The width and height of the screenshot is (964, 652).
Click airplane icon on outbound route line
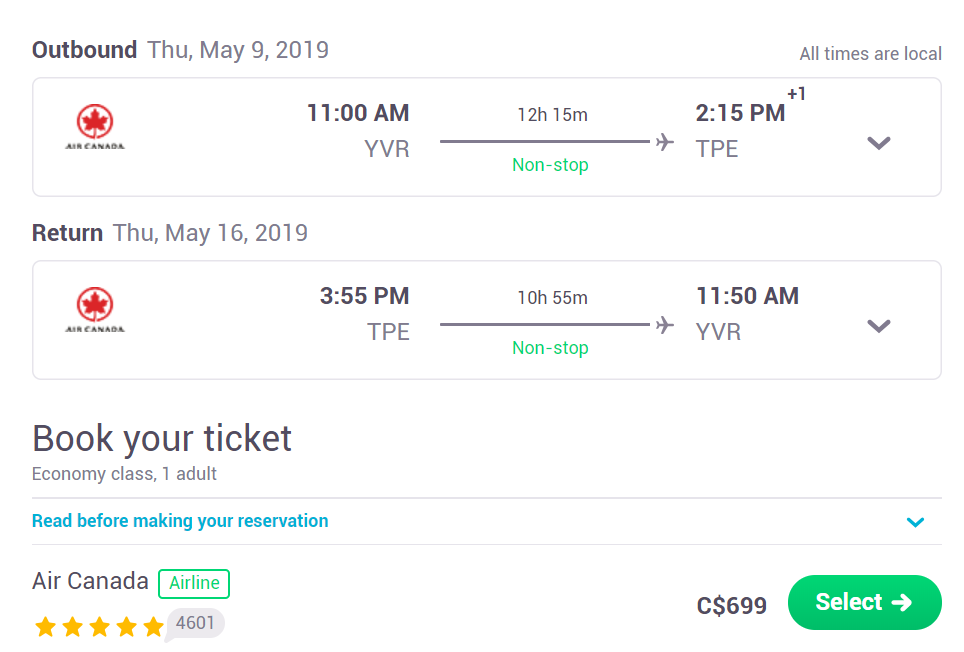click(665, 142)
